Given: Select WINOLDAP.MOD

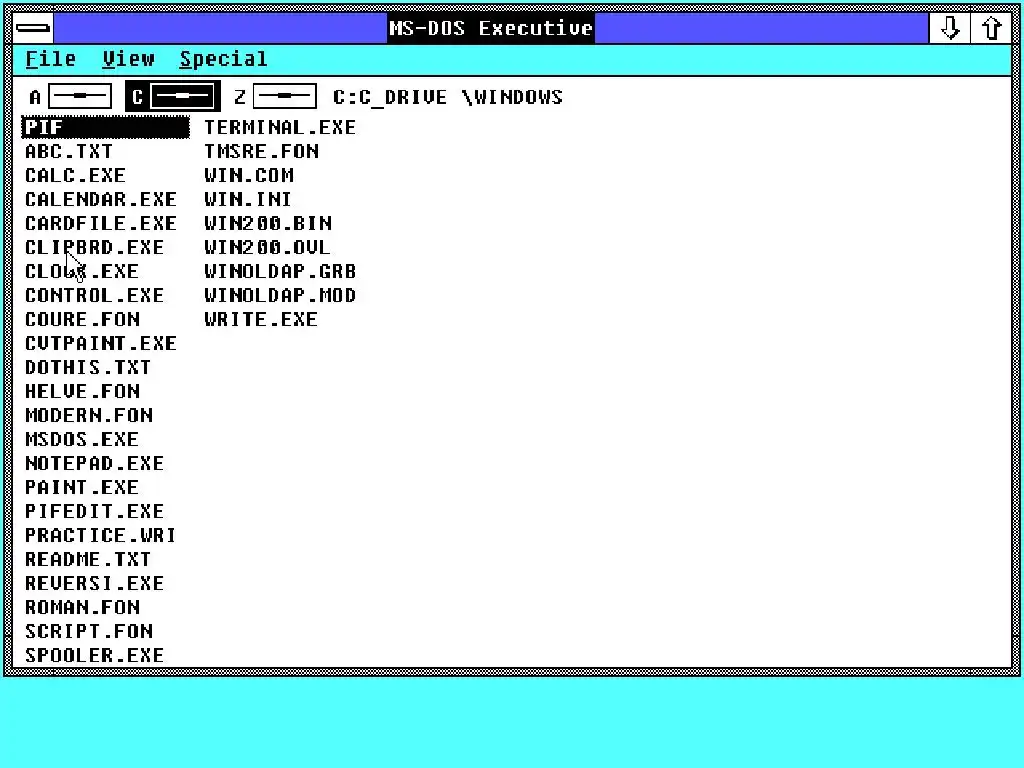Looking at the screenshot, I should coord(280,295).
